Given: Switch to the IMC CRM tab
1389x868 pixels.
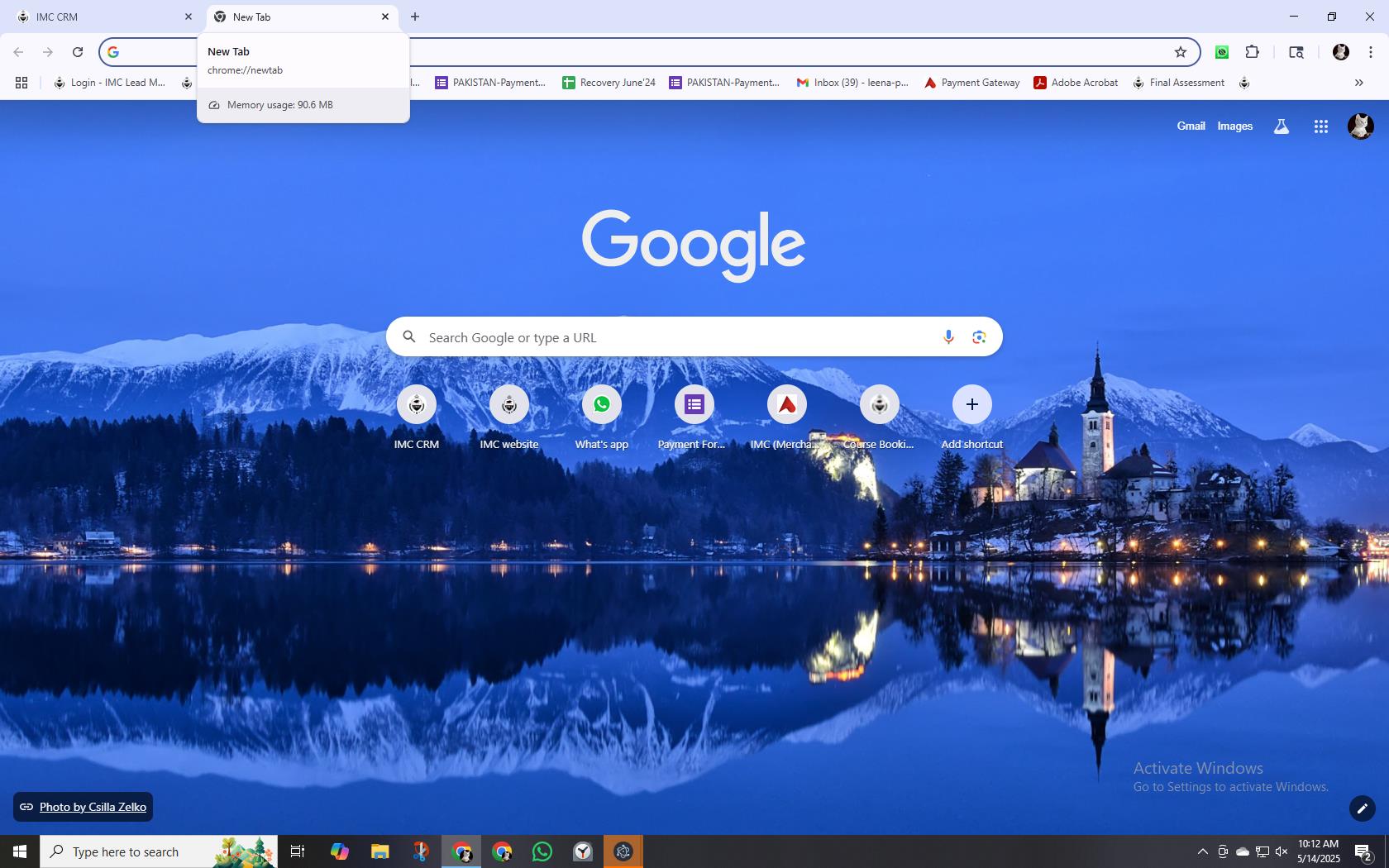Looking at the screenshot, I should click(x=104, y=17).
